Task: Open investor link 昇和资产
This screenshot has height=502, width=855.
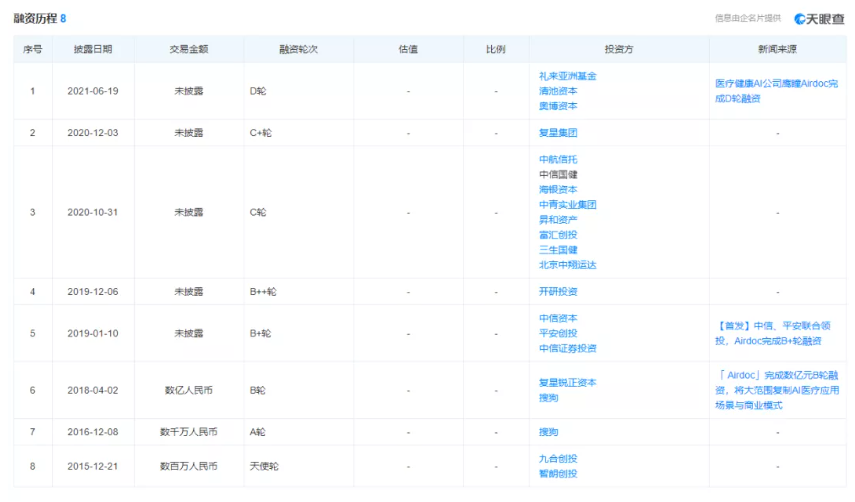Action: [x=558, y=220]
